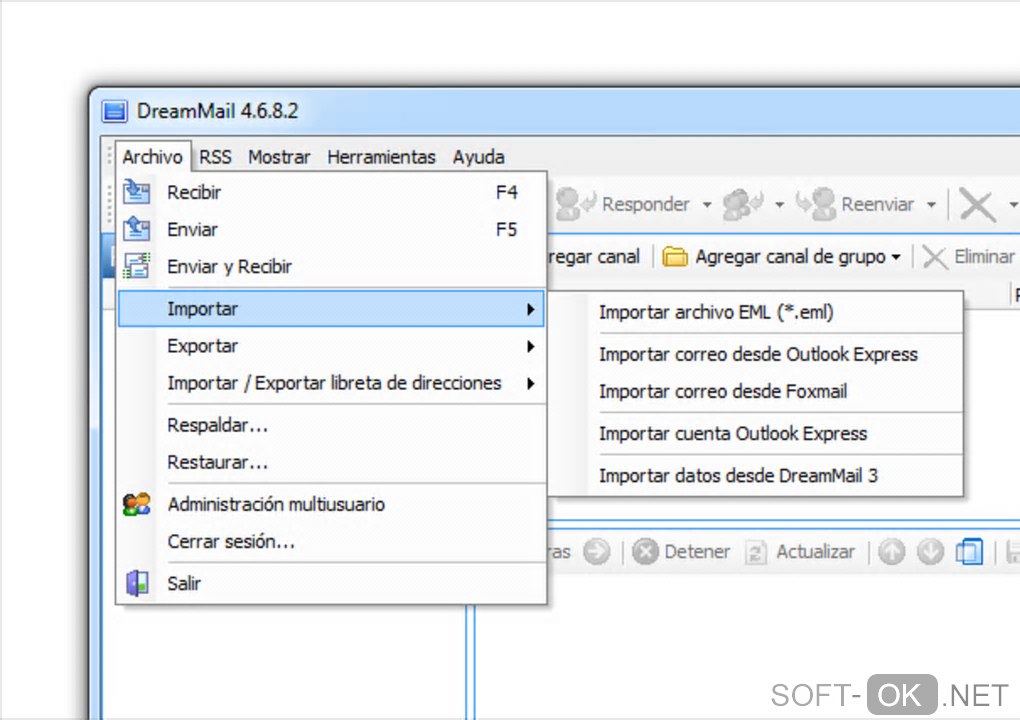Open the Reenviar dropdown arrow
Screen dimensions: 1020x720
coord(932,205)
